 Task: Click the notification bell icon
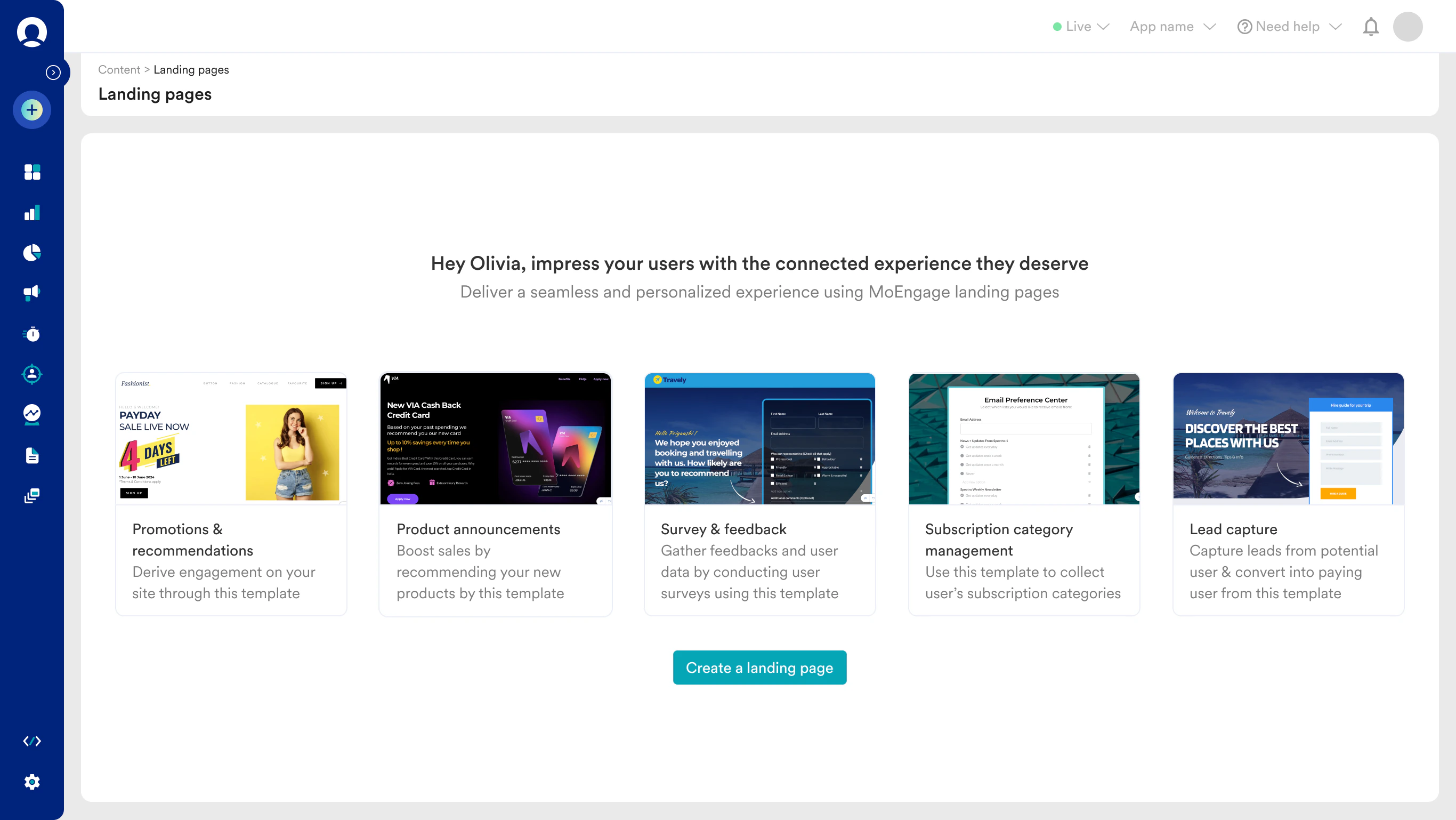pyautogui.click(x=1371, y=27)
